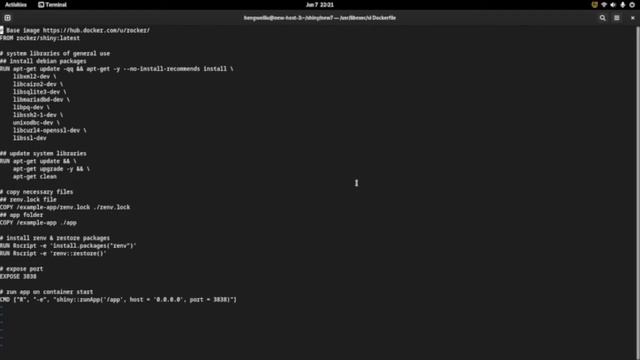Click the '# expose port' comment
640x360 pixels.
pos(21,269)
